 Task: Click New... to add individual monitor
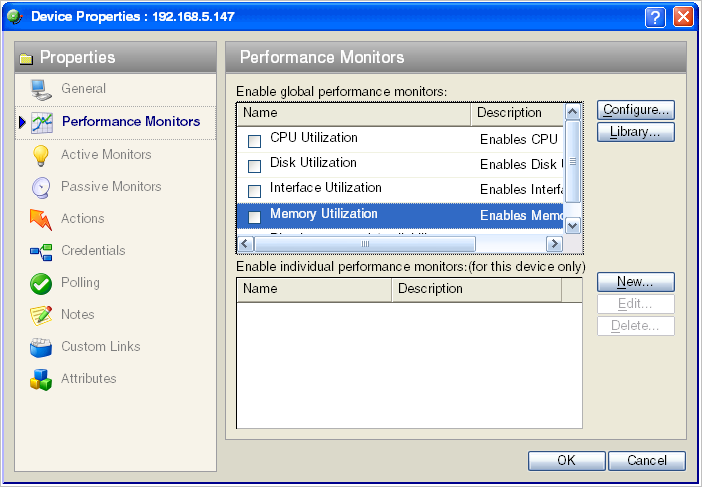pyautogui.click(x=636, y=282)
